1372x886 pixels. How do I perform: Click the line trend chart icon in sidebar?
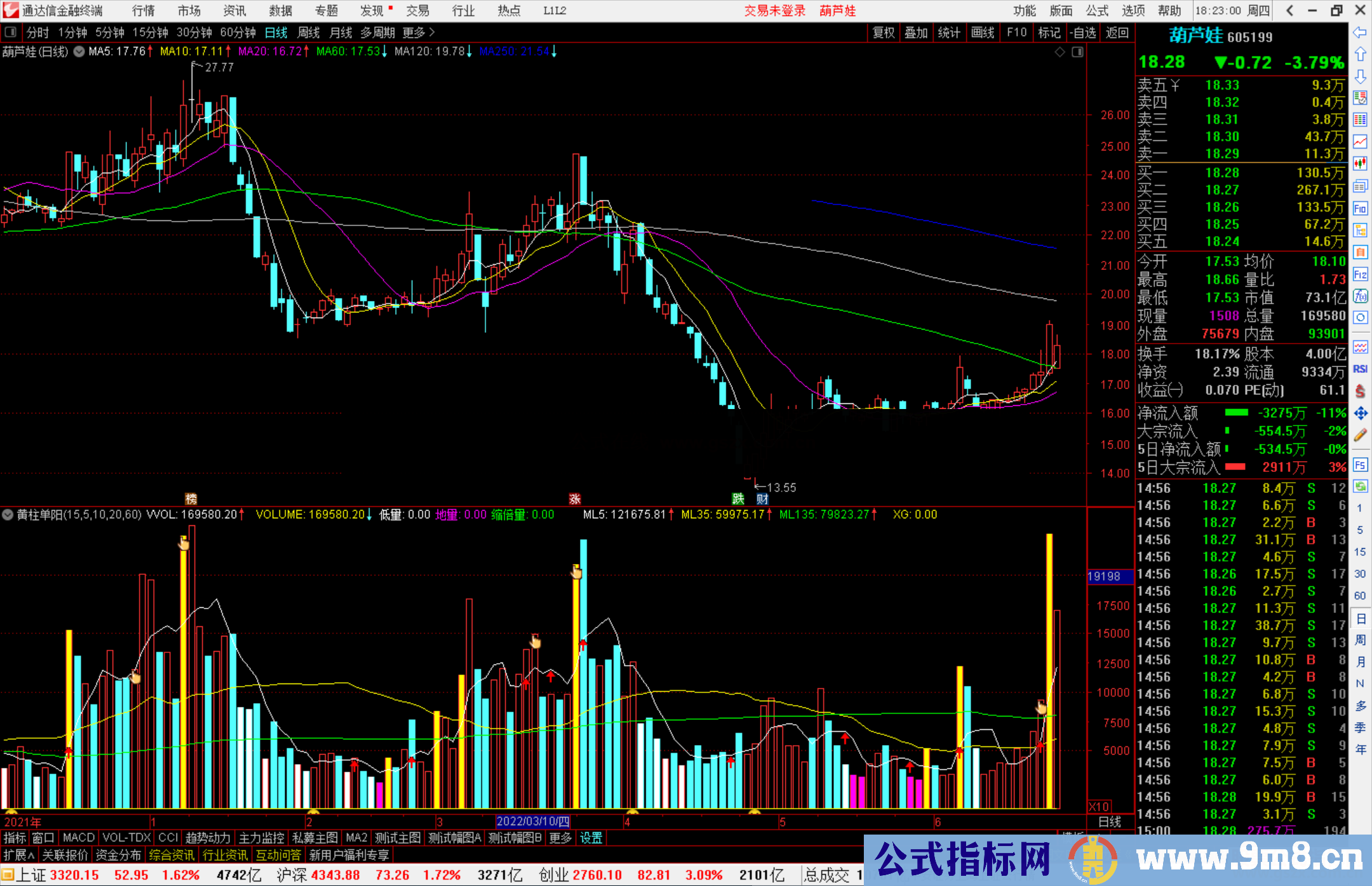[x=1360, y=142]
